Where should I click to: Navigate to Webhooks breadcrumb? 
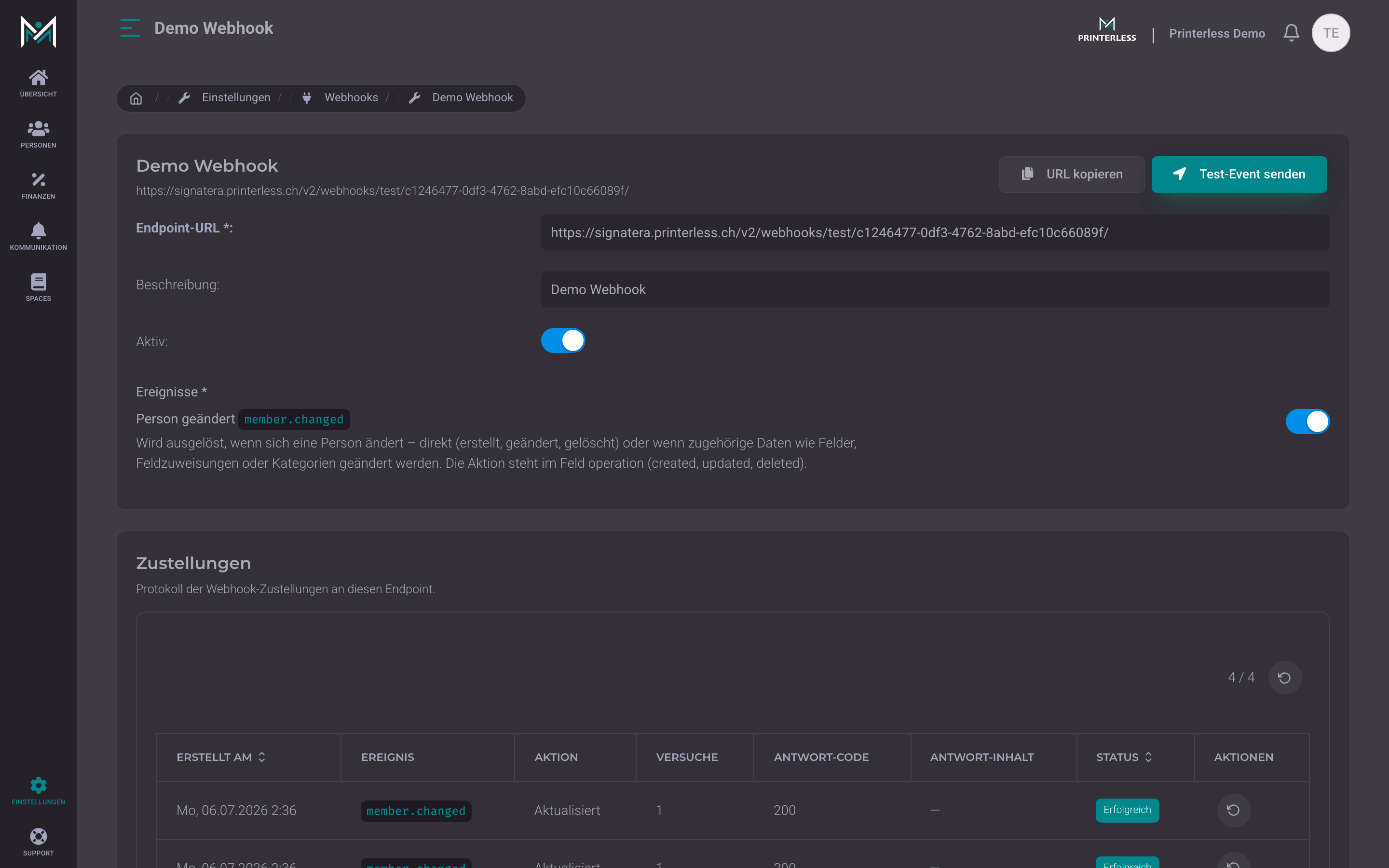[x=351, y=97]
